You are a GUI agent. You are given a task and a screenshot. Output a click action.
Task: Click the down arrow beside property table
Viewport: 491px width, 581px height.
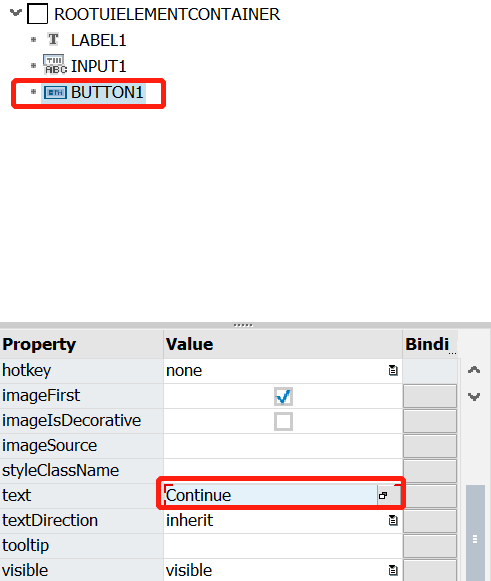pyautogui.click(x=474, y=396)
